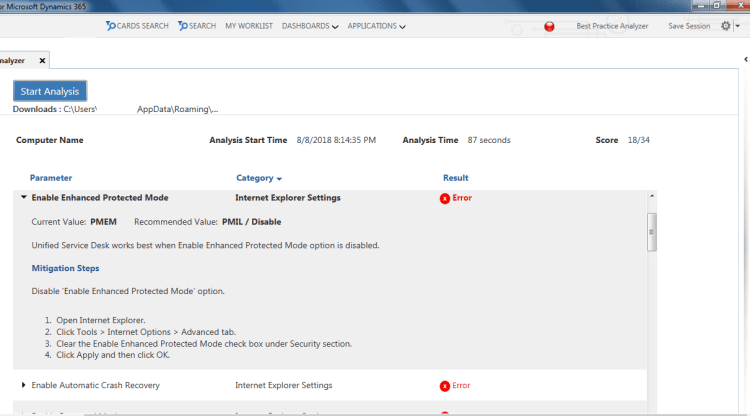The width and height of the screenshot is (750, 416).
Task: Click Internet Explorer Settings in Crash Recovery row
Action: (284, 385)
